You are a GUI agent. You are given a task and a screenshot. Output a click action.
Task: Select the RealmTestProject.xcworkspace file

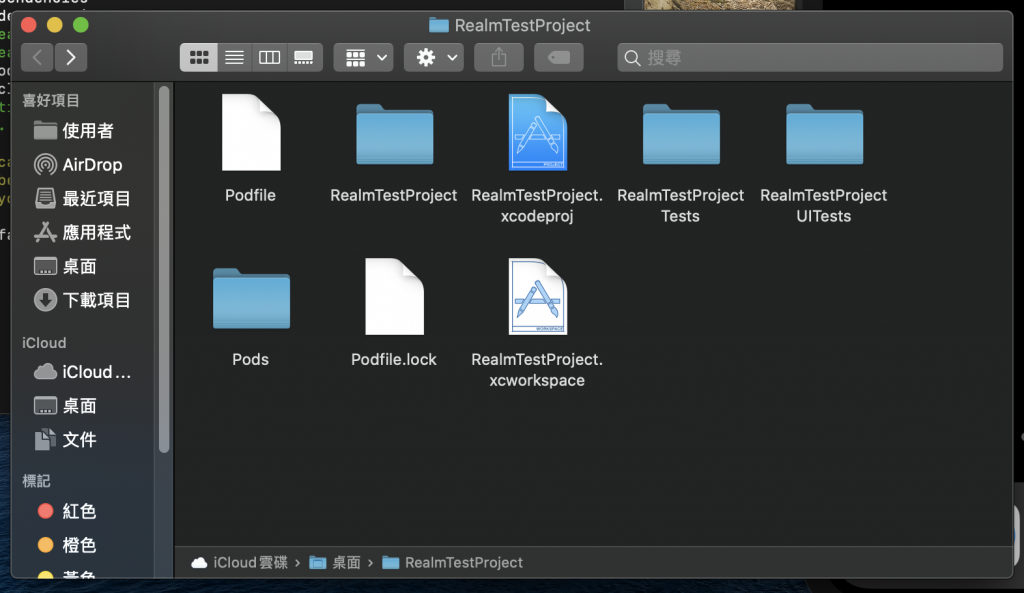[537, 296]
